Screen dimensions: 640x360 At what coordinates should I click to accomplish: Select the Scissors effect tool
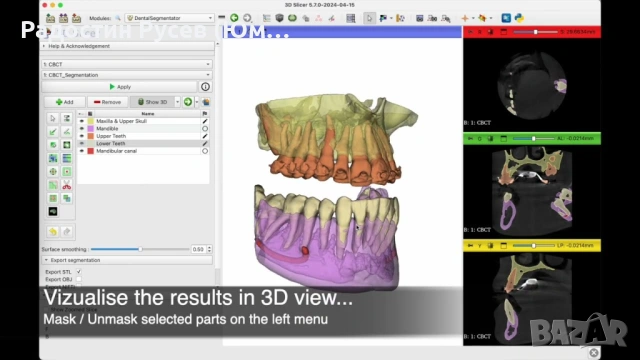coord(67,185)
